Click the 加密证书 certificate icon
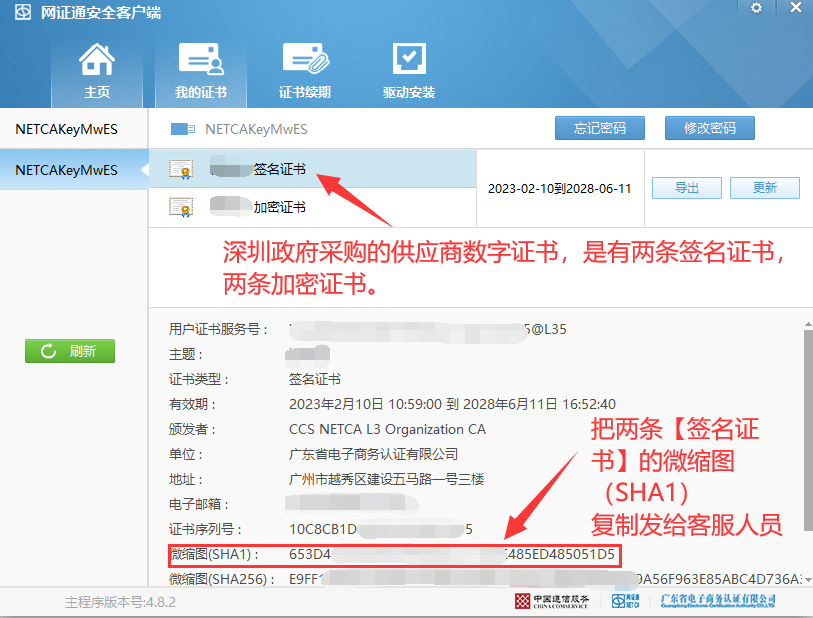This screenshot has height=618, width=813. pos(181,207)
